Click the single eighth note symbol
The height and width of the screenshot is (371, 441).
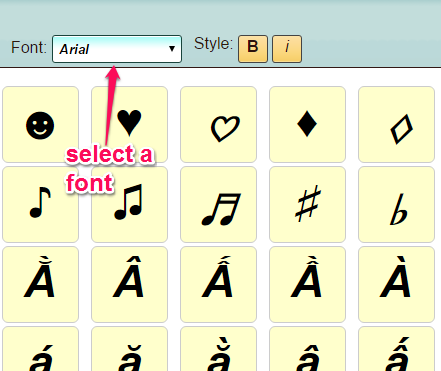[40, 205]
